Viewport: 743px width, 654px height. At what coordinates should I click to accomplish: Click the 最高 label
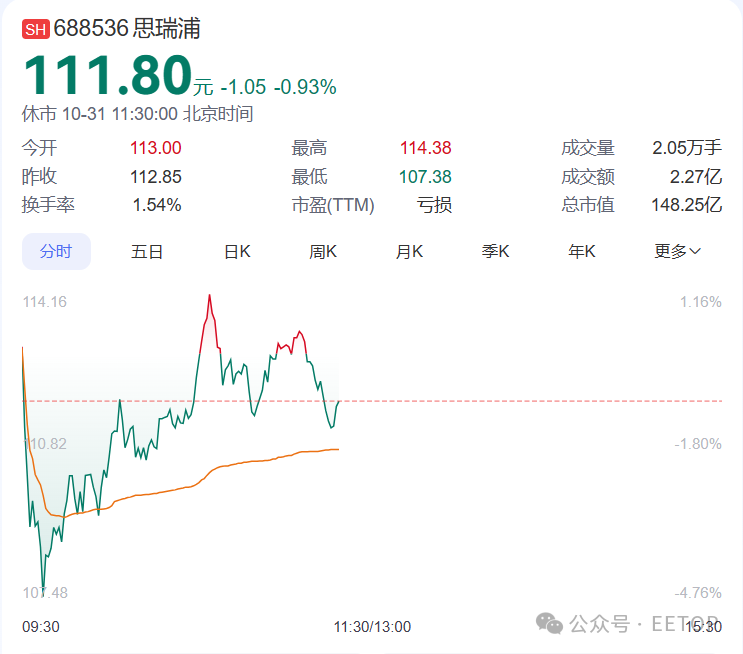point(309,148)
